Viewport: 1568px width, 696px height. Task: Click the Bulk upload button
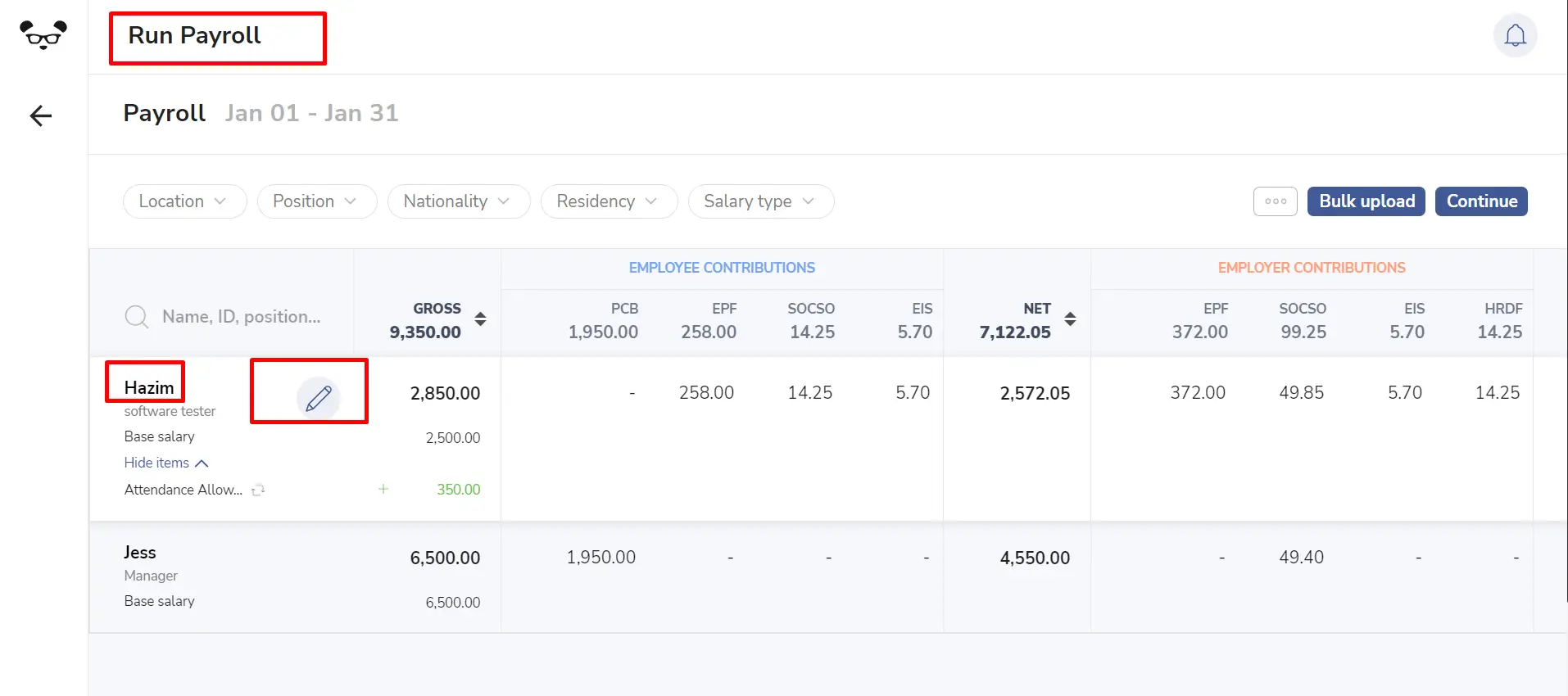click(1366, 201)
